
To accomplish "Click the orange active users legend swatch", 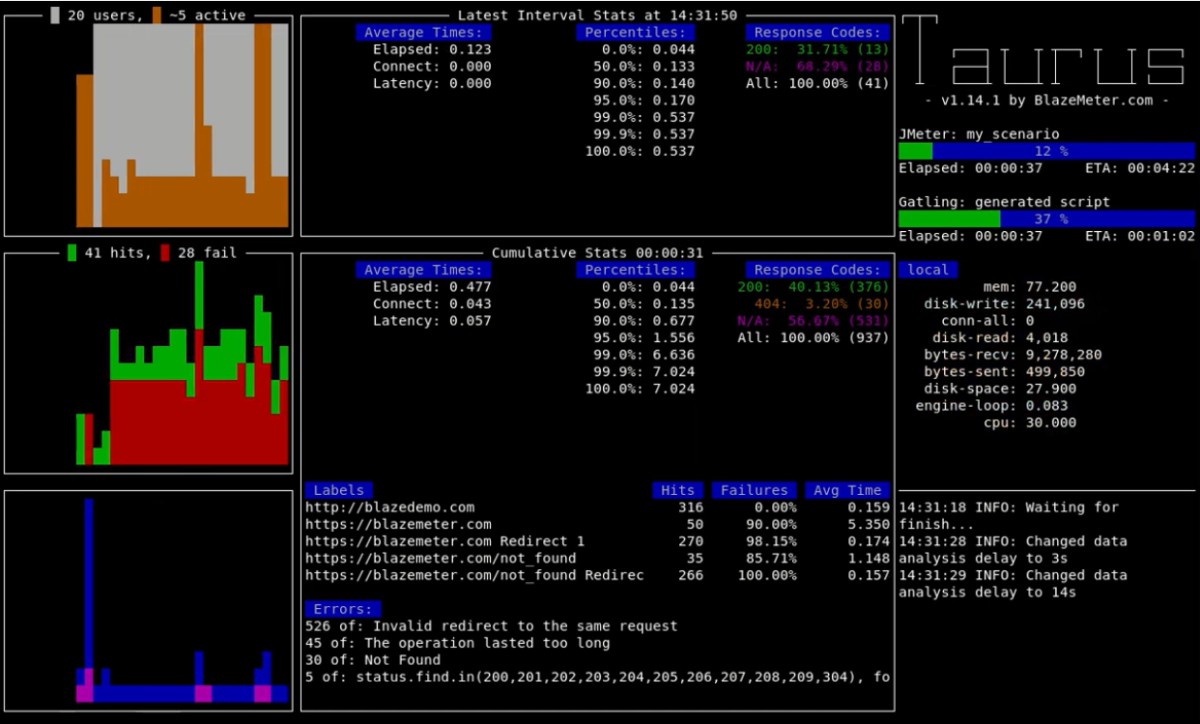I will click(156, 15).
